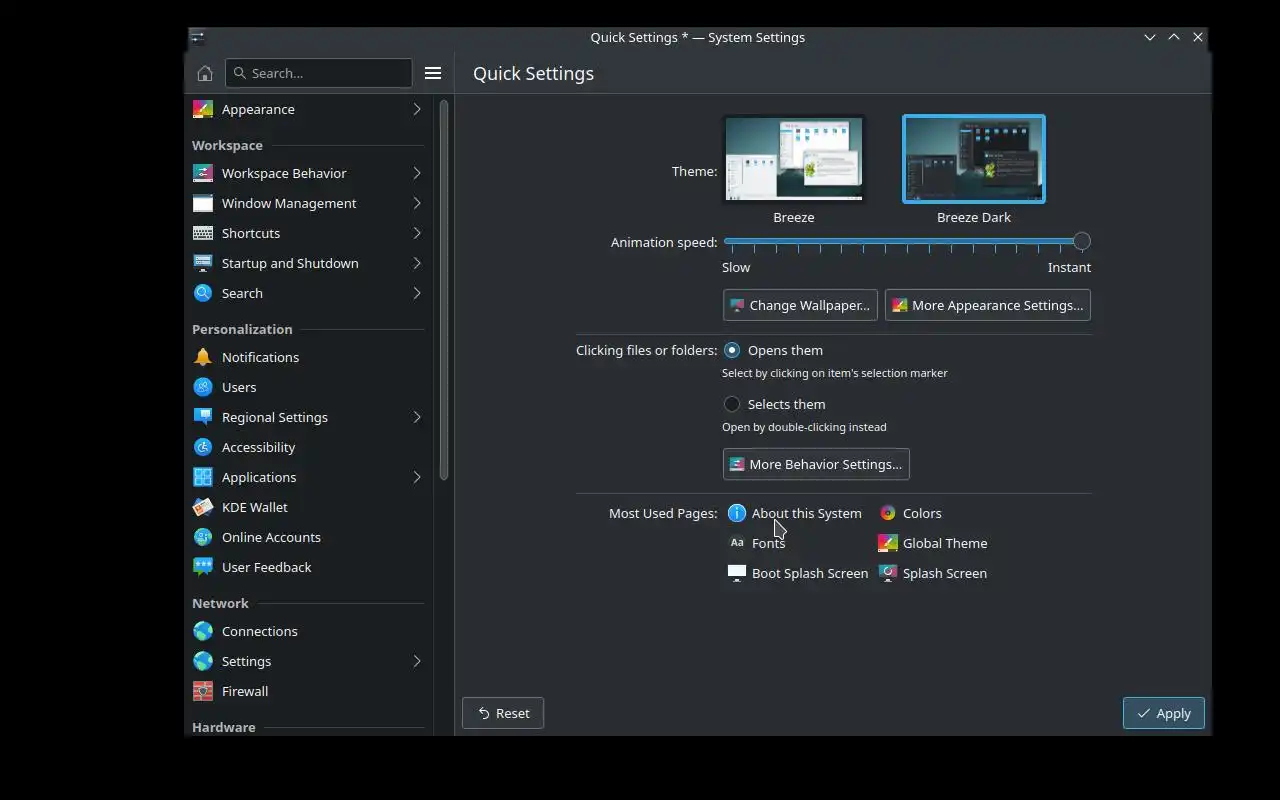Click the About this System info icon
1280x800 pixels.
tap(737, 513)
